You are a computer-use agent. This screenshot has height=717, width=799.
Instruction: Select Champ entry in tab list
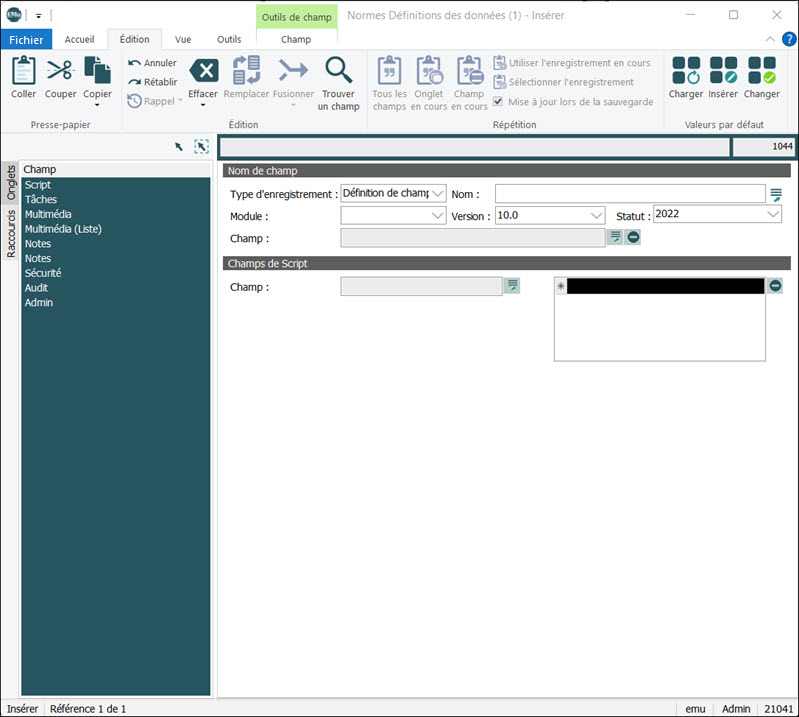tap(115, 169)
